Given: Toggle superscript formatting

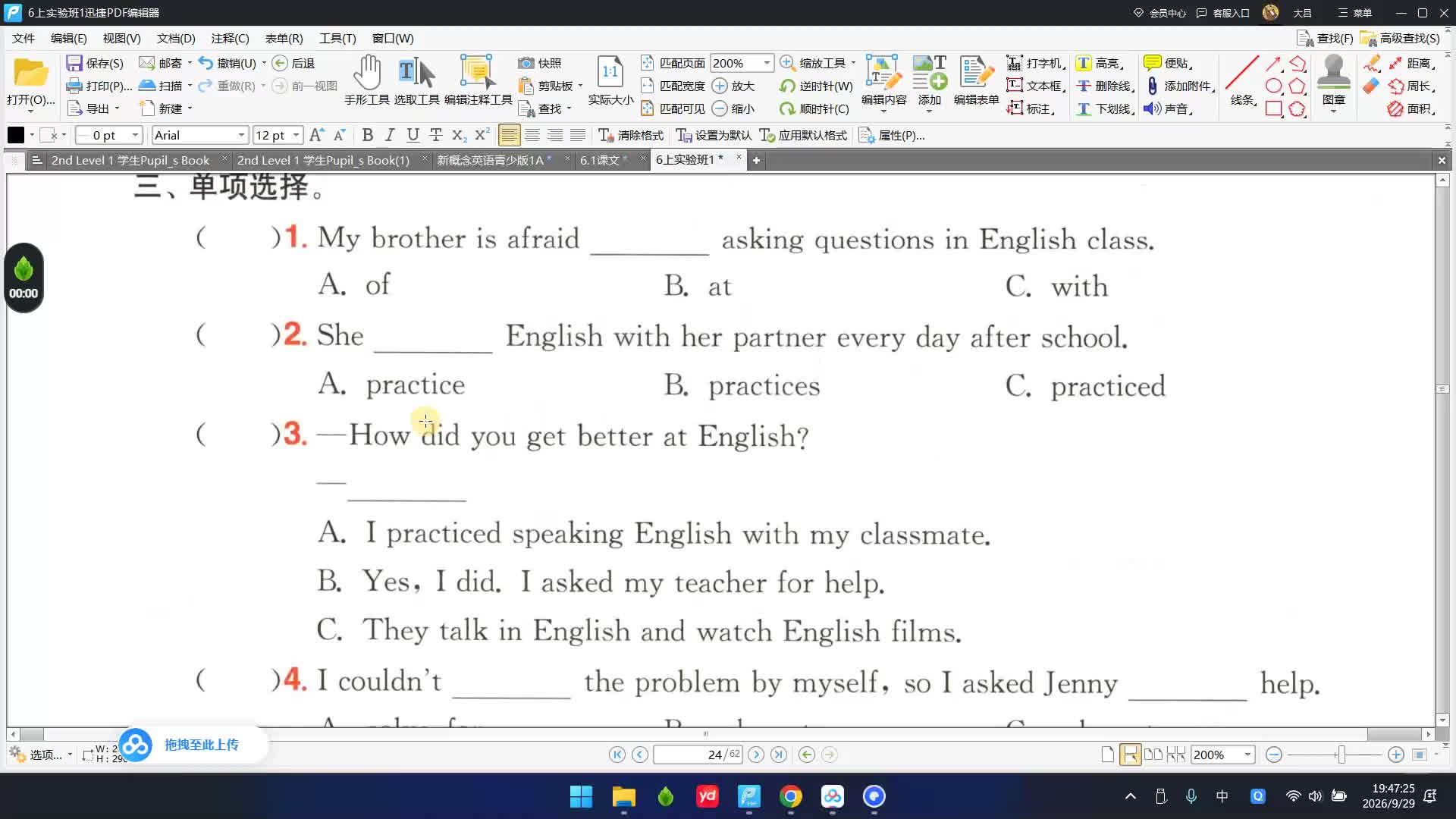Looking at the screenshot, I should [482, 135].
